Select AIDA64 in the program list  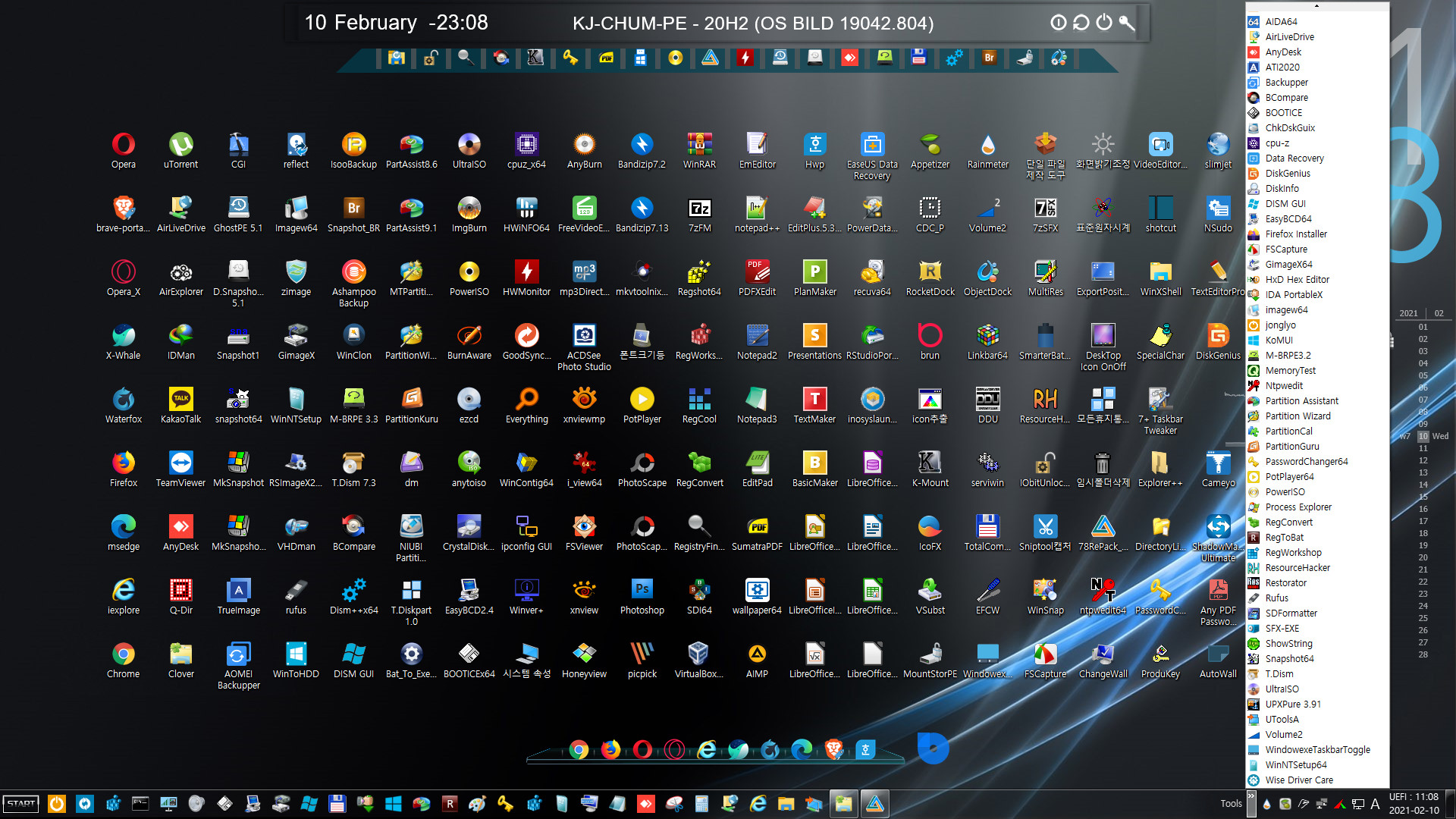pos(1317,21)
